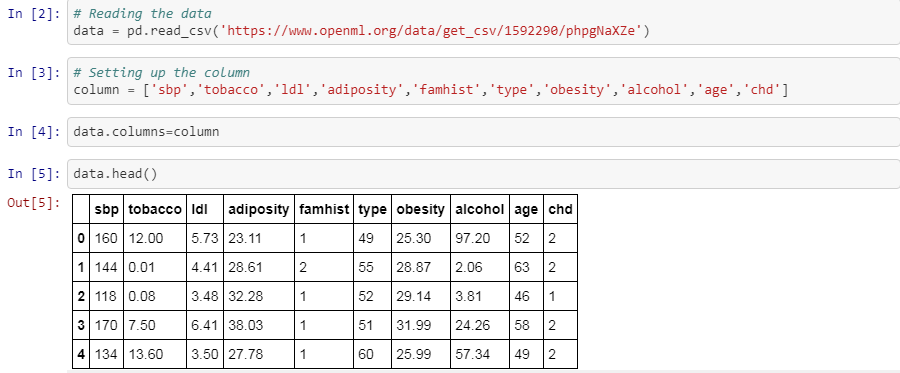The image size is (900, 373).
Task: Click age value 63
Action: point(522,267)
